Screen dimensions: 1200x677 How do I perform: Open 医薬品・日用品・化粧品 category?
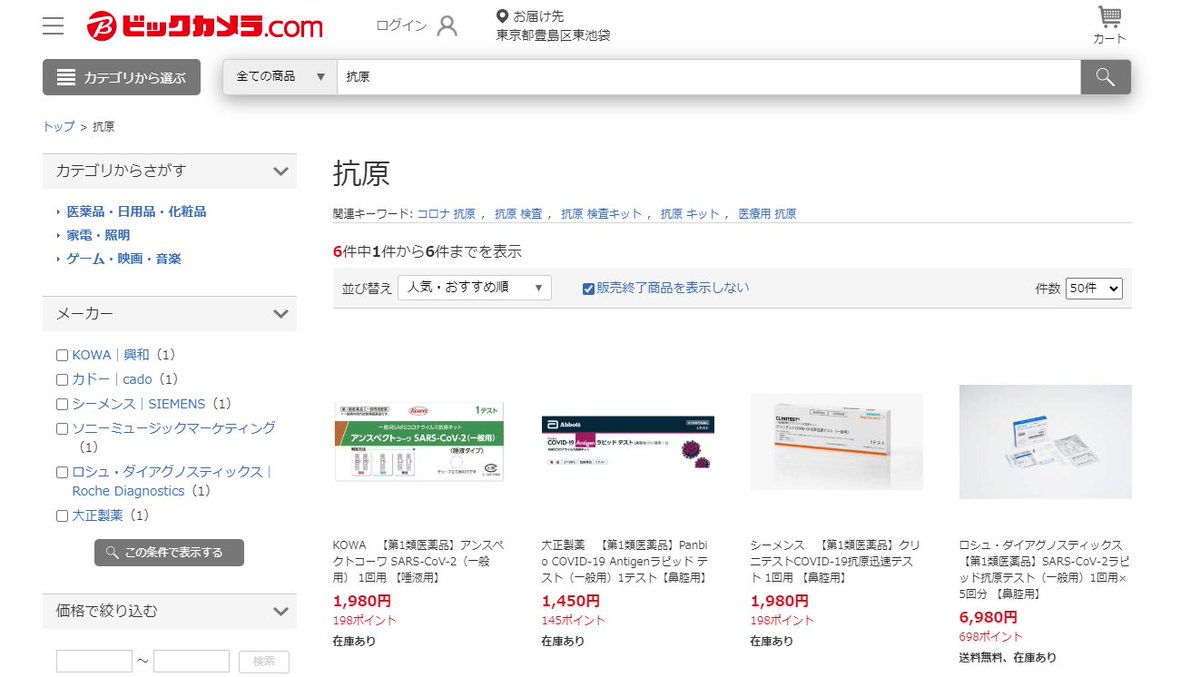pyautogui.click(x=136, y=212)
